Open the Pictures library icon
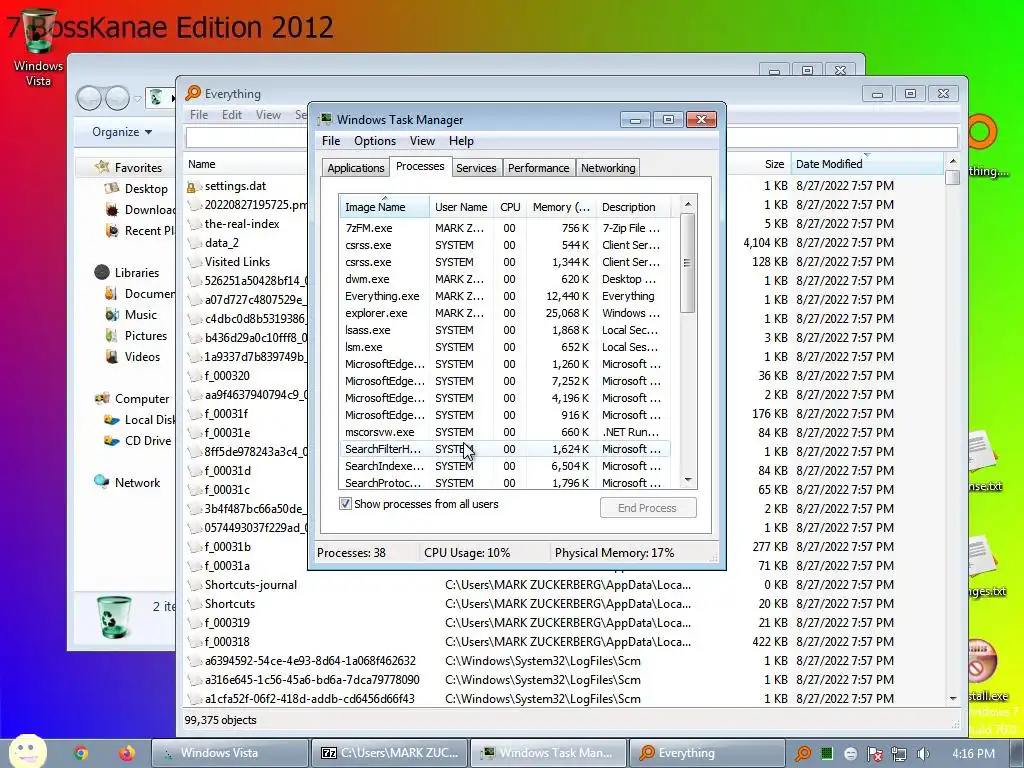 click(112, 336)
